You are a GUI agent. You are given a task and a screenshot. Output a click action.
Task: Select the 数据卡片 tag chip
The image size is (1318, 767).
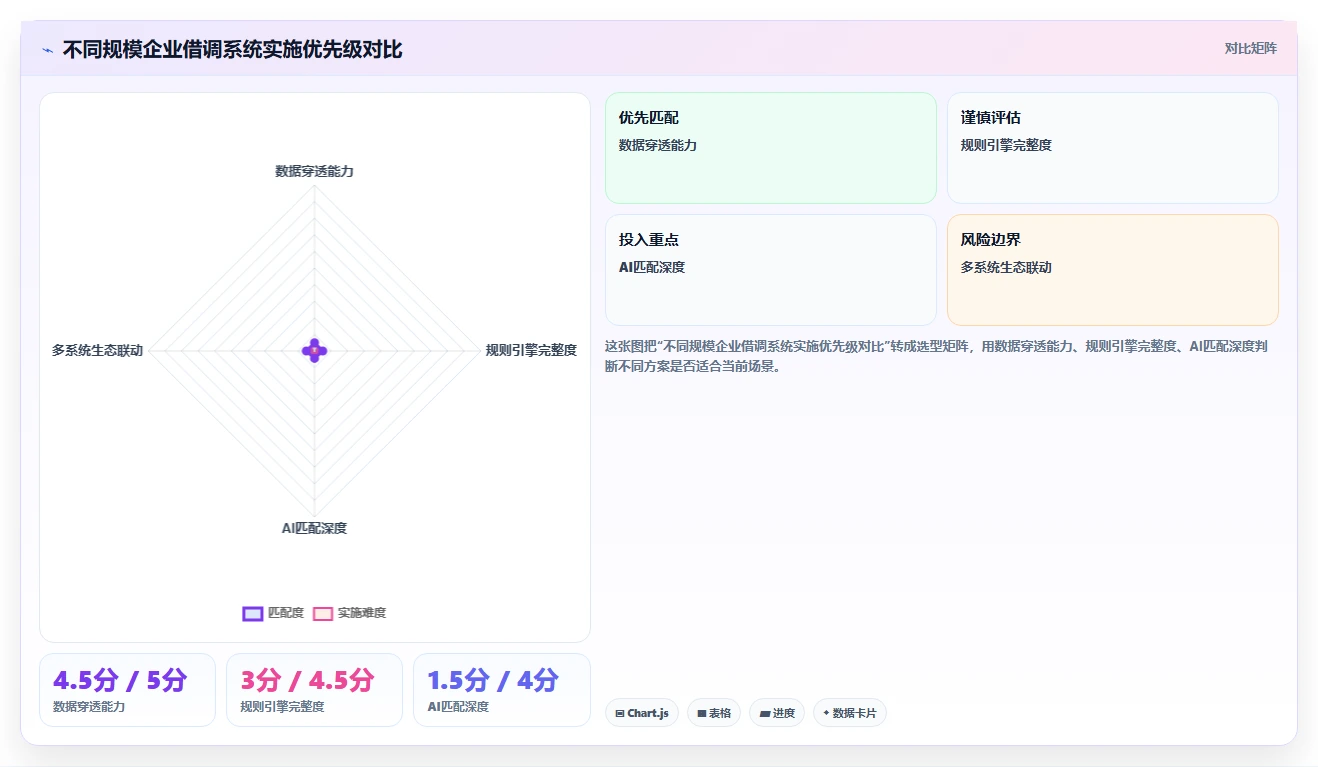(x=850, y=713)
